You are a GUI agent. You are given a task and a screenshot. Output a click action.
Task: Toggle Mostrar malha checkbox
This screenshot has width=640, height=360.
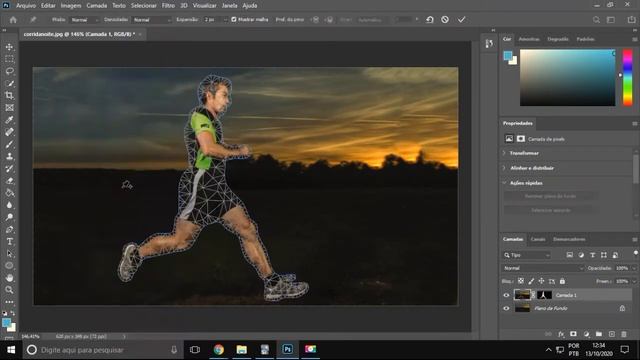(234, 20)
